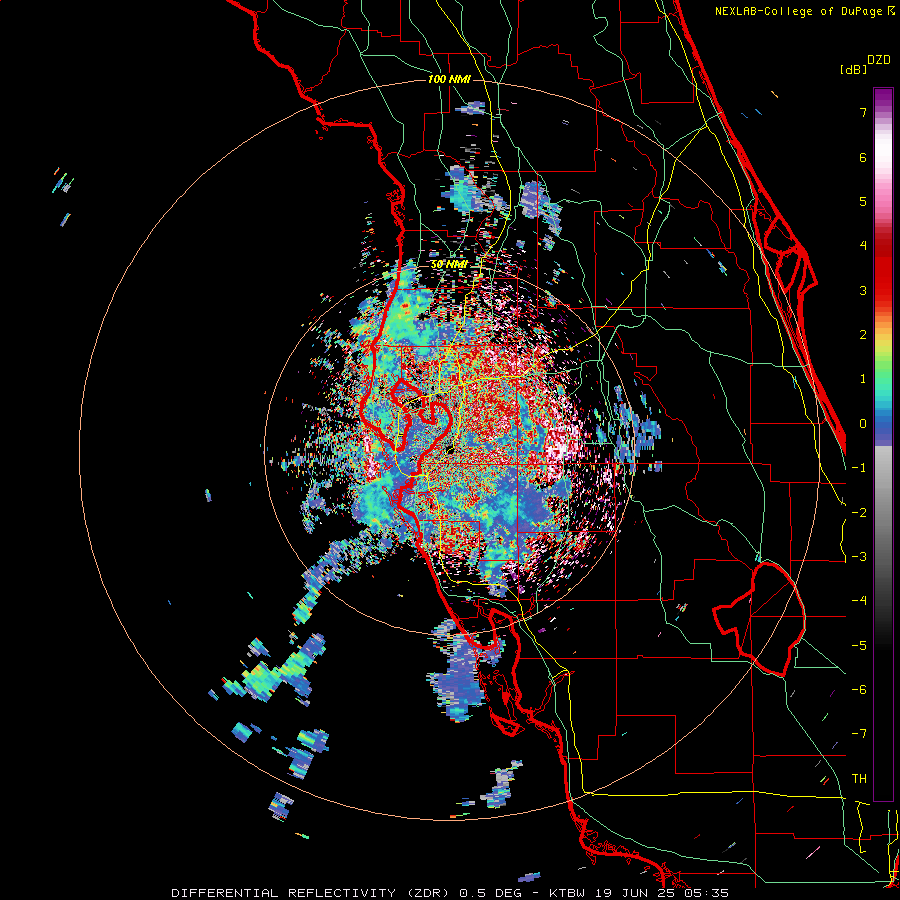The width and height of the screenshot is (900, 900).
Task: Click the TH label on color scale
Action: pyautogui.click(x=859, y=779)
